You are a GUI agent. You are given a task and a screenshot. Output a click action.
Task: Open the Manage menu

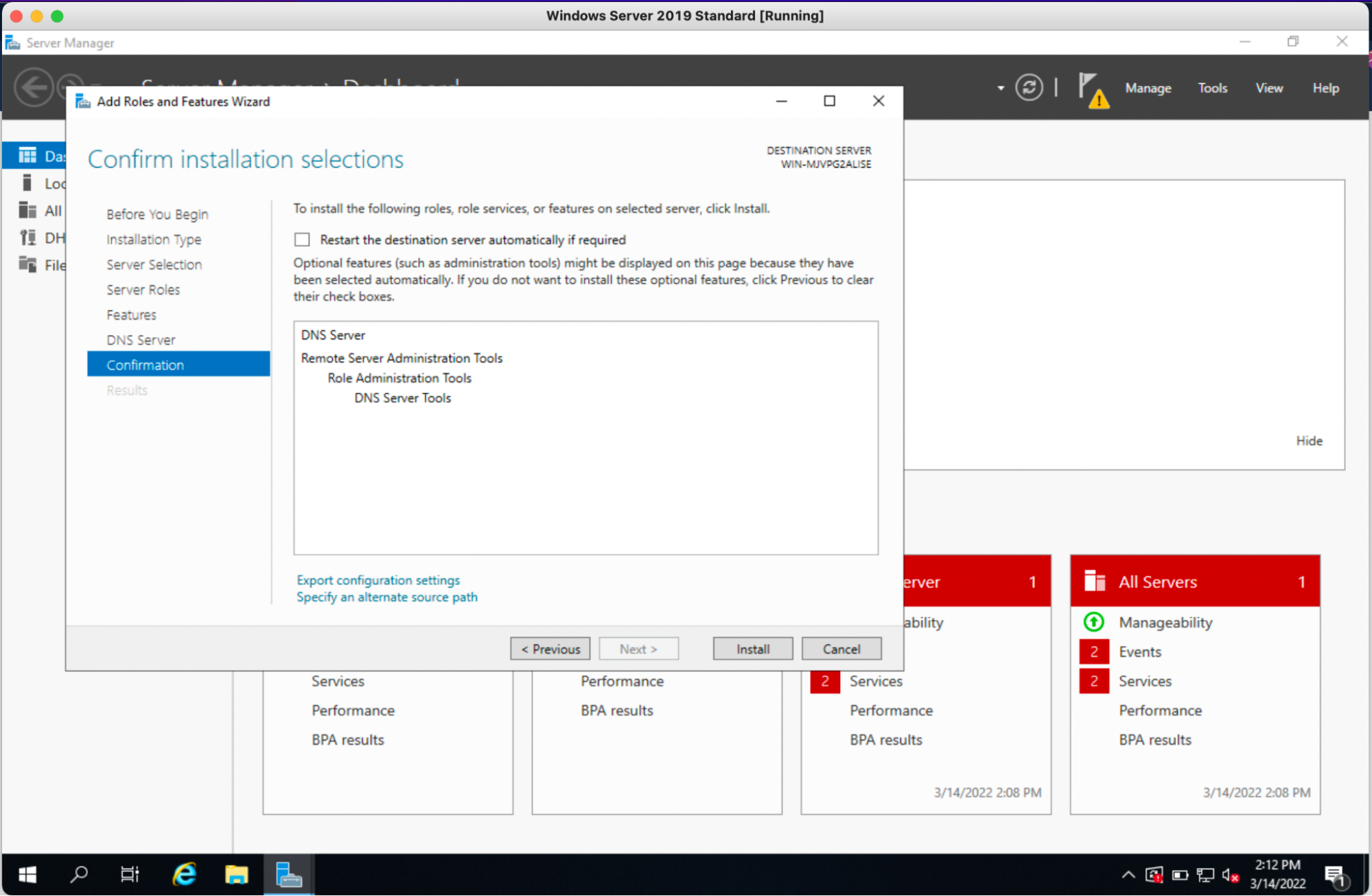coord(1147,87)
